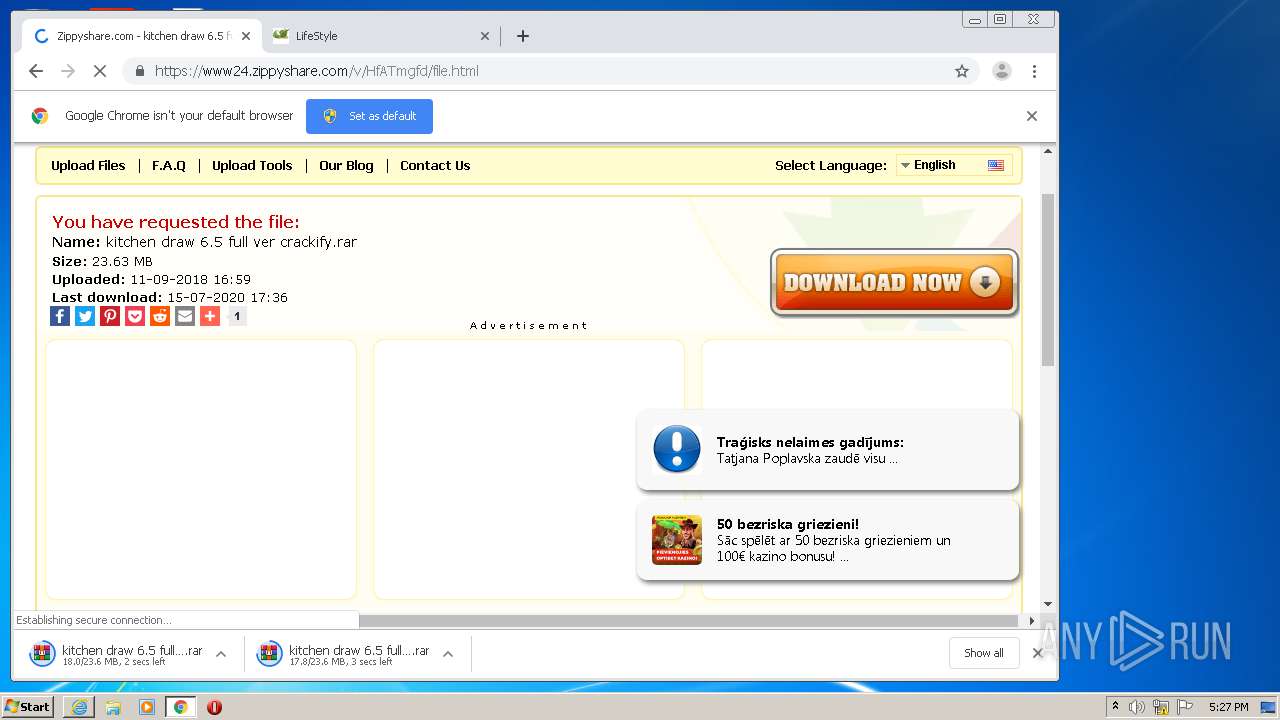This screenshot has height=720, width=1280.
Task: Visit Our Blog link
Action: coord(346,166)
